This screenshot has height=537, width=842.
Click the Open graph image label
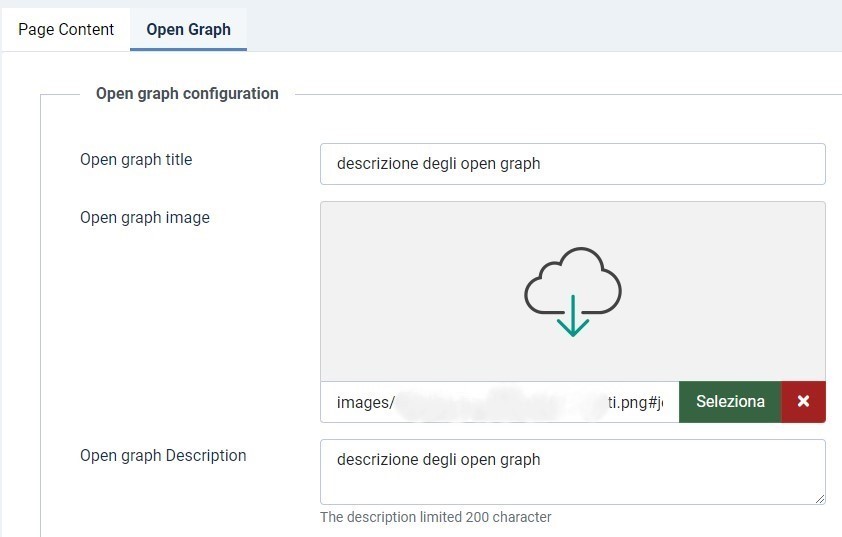pos(145,217)
